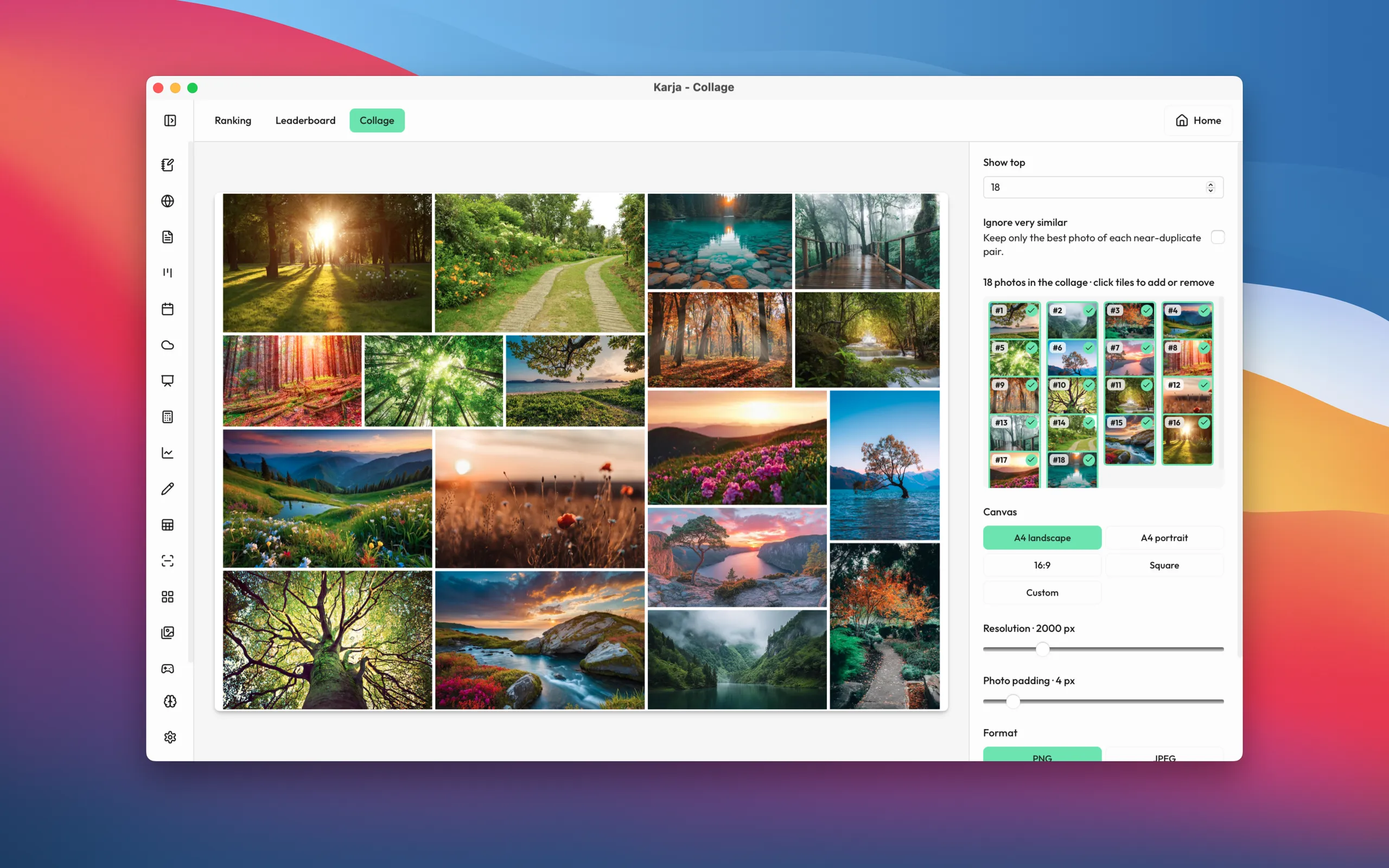
Task: Open the cloud icon in the sidebar
Action: coord(168,345)
